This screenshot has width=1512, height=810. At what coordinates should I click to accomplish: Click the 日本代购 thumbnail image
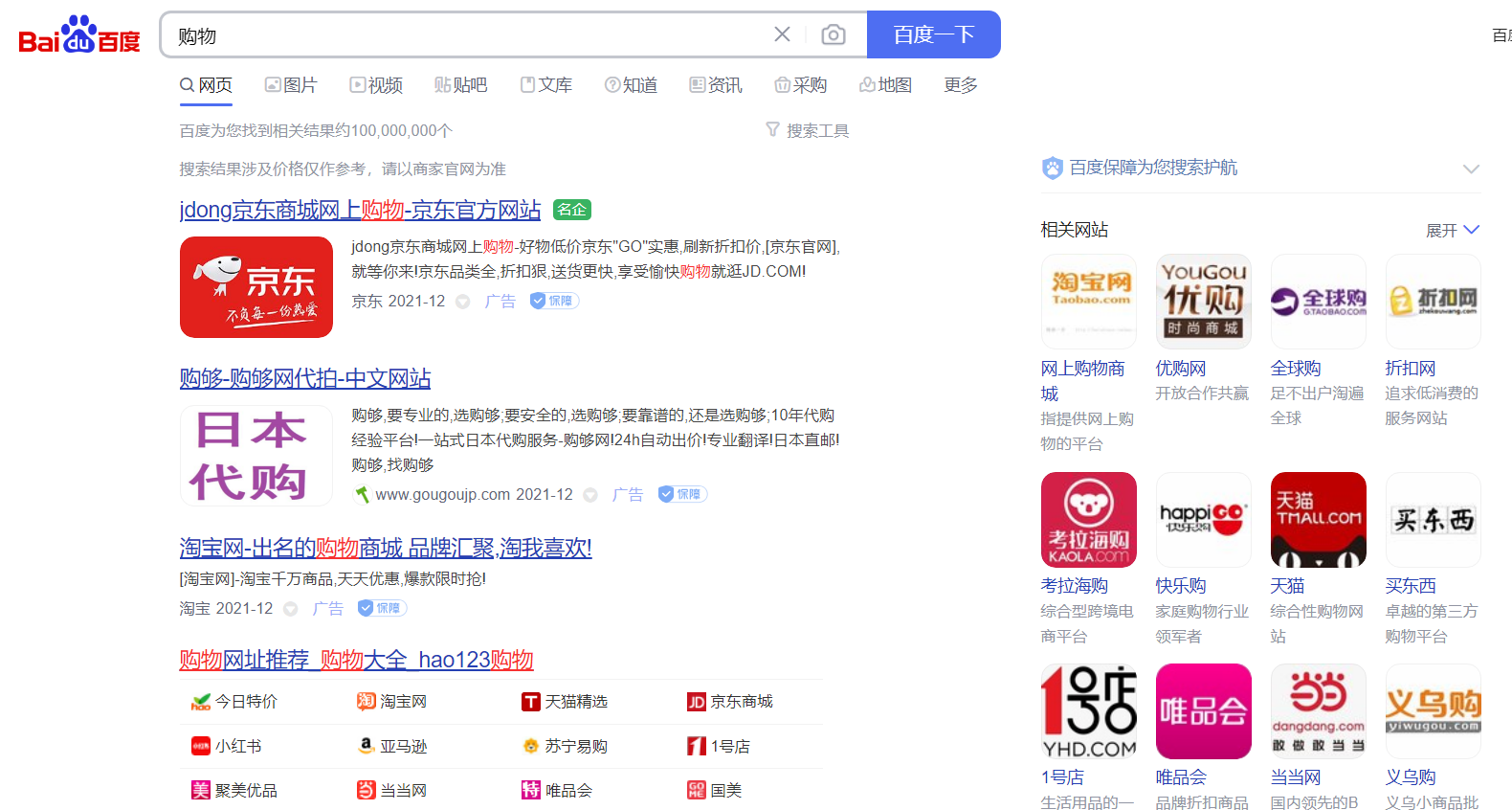tap(256, 456)
